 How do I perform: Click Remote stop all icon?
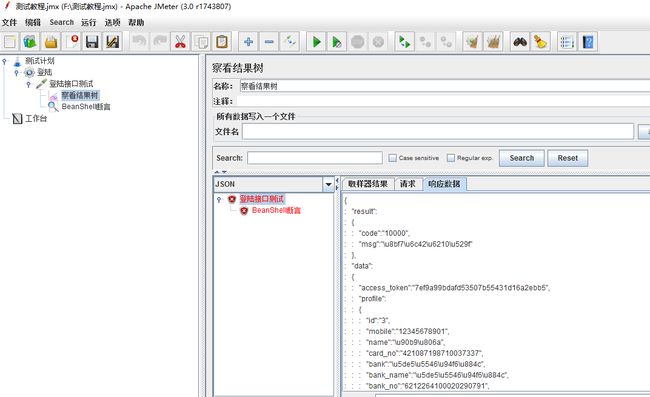(425, 42)
